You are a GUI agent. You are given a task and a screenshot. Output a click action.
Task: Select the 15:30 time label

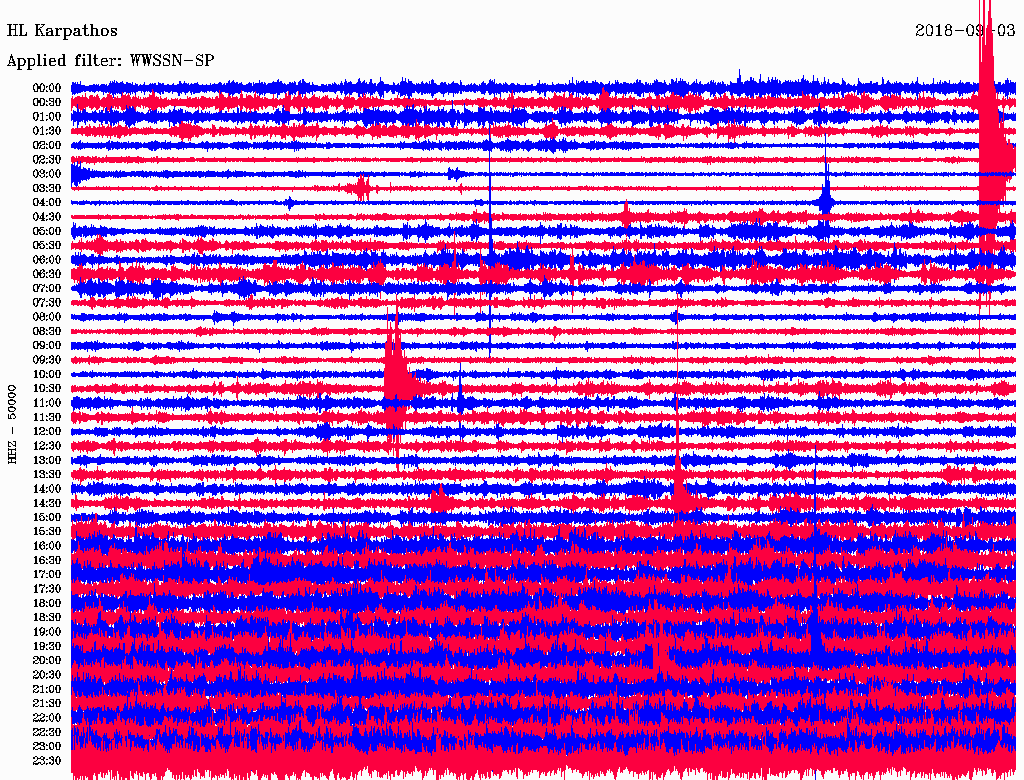point(46,532)
